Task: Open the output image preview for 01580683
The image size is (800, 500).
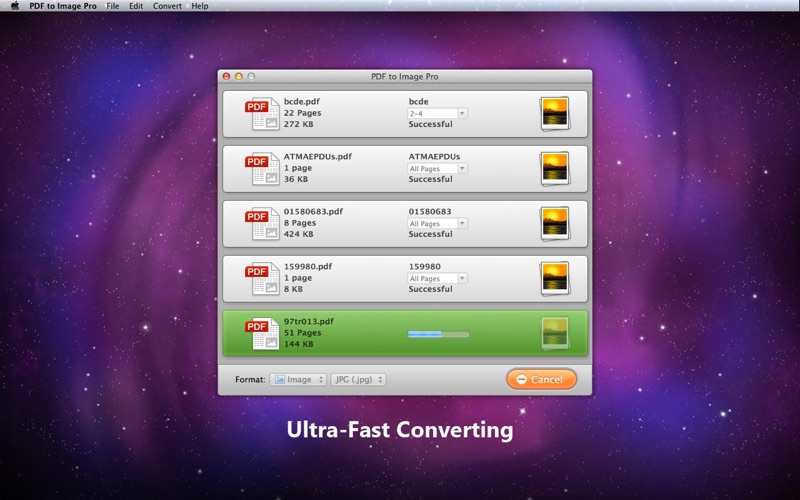Action: (x=555, y=223)
